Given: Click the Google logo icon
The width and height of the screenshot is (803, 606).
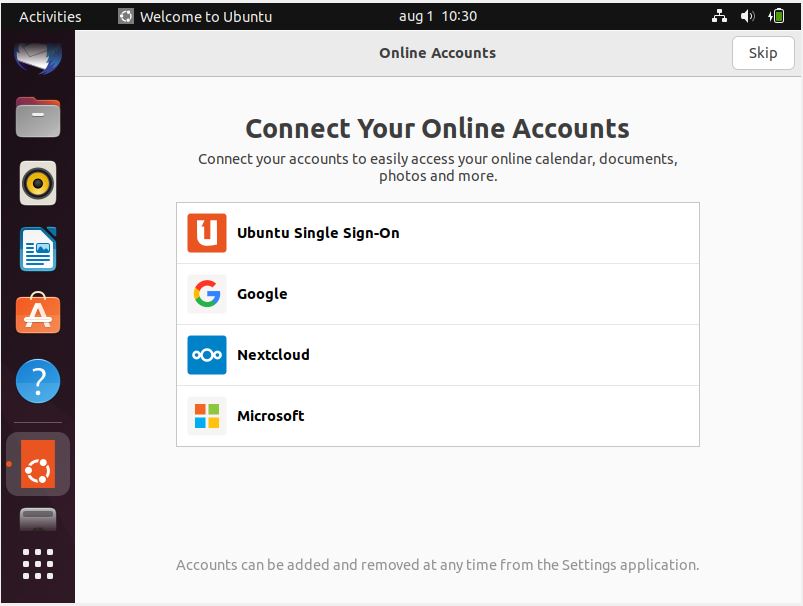Looking at the screenshot, I should pyautogui.click(x=207, y=294).
